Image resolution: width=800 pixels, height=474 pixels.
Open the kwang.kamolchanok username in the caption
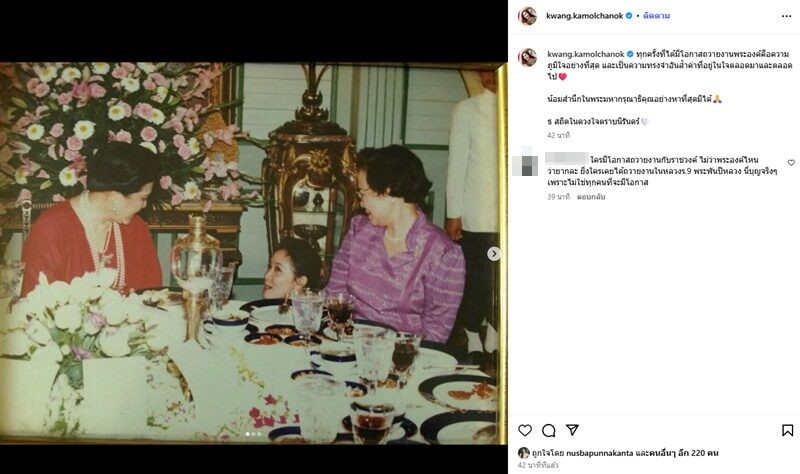click(586, 54)
